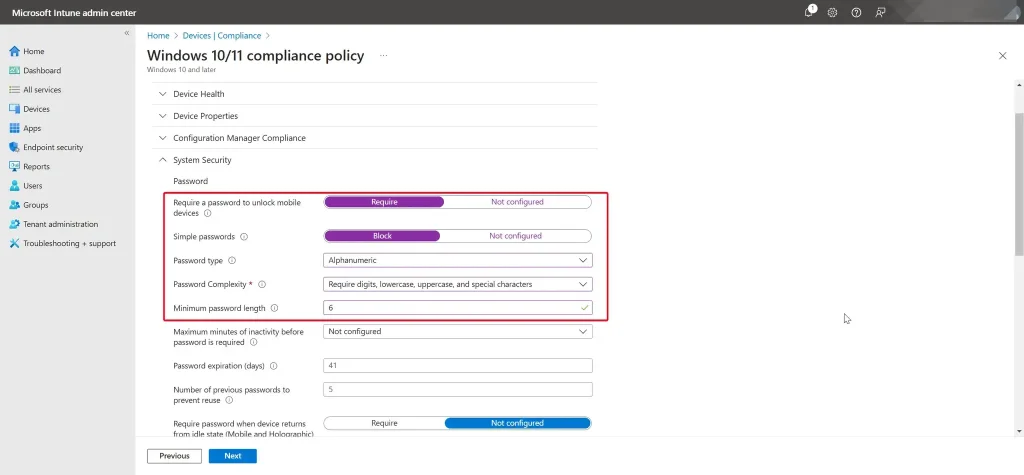Click the scrollbar up arrow
Screen dimensions: 1024x475
1019,84
